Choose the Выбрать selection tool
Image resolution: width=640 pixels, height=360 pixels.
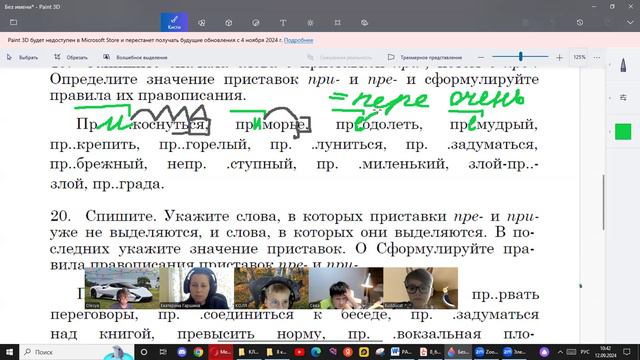coord(22,58)
